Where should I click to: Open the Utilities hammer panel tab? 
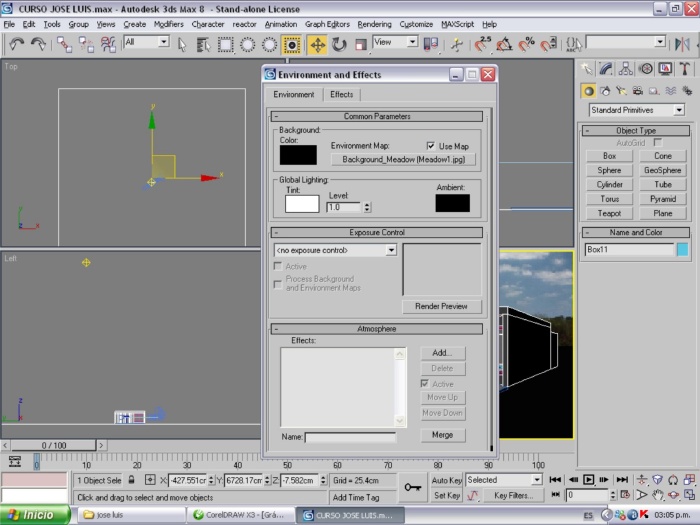pyautogui.click(x=684, y=68)
